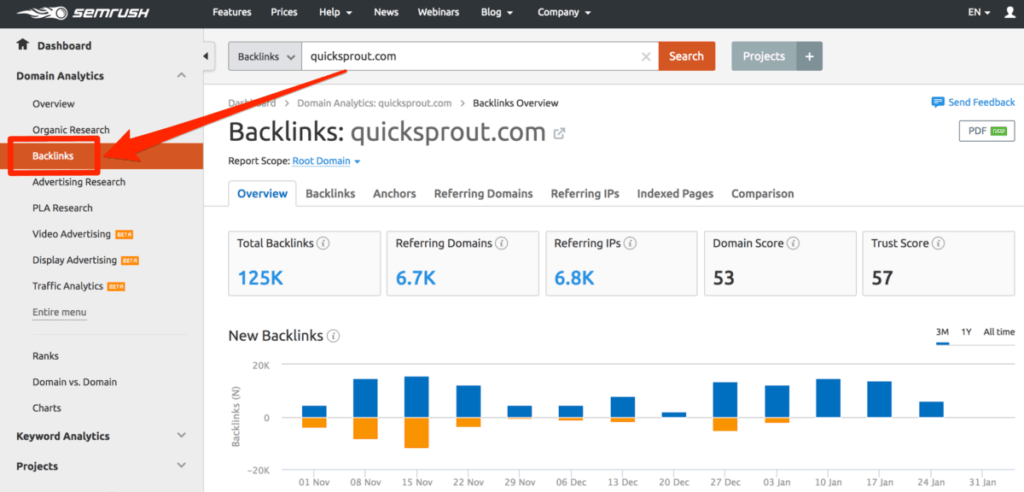Screen dimensions: 1024x492
Task: Open the Blog dropdown menu
Action: [496, 12]
